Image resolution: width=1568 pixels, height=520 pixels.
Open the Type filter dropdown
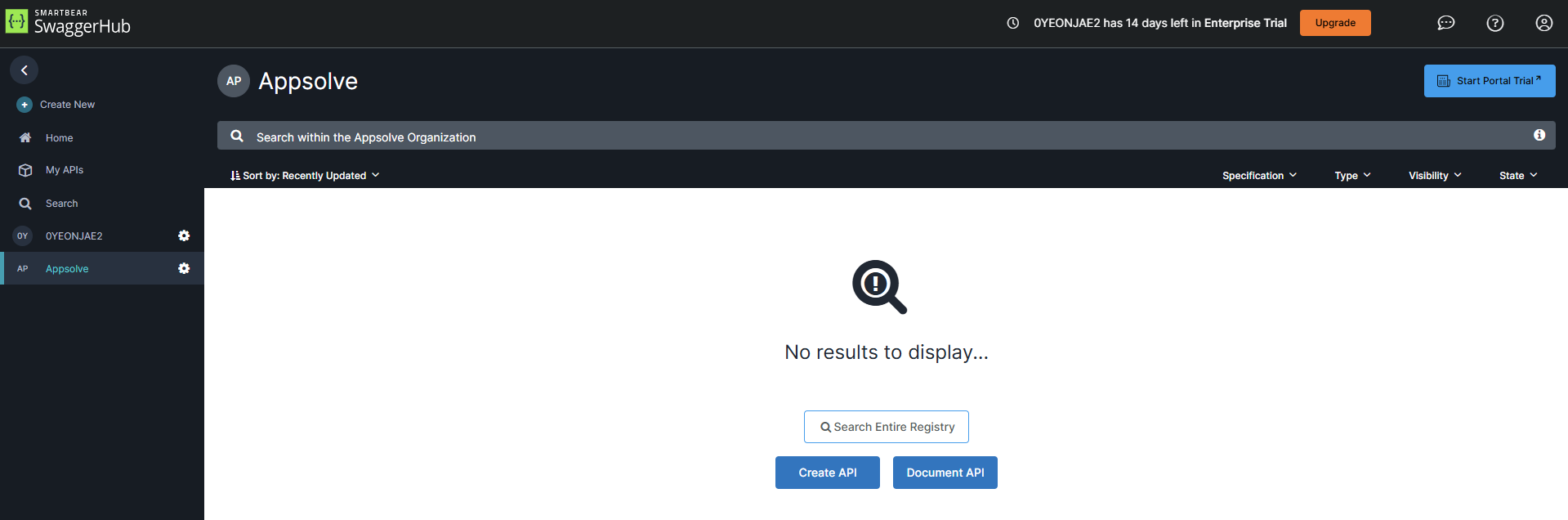pos(1352,176)
